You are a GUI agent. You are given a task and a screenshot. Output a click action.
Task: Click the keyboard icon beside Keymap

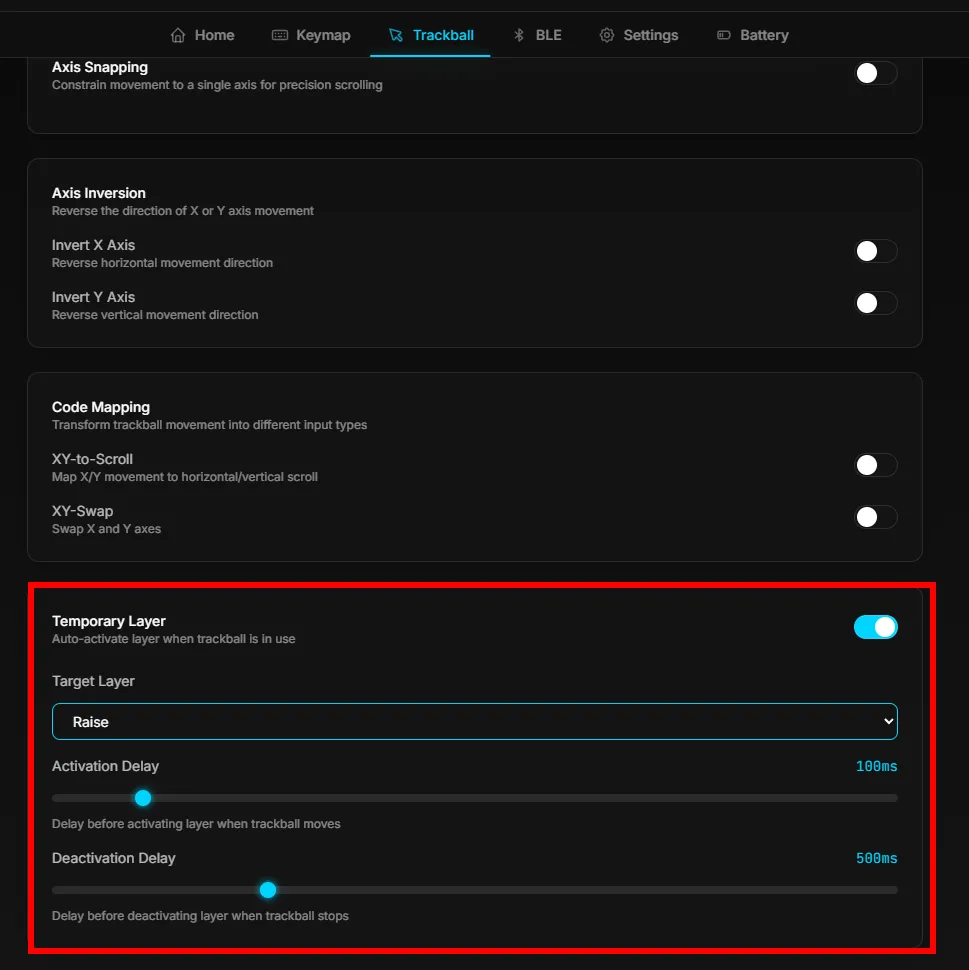[x=280, y=35]
